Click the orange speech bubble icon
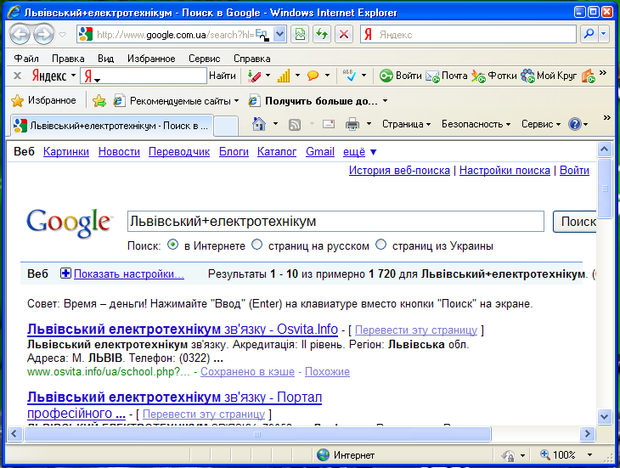Image resolution: width=620 pixels, height=468 pixels. (313, 75)
